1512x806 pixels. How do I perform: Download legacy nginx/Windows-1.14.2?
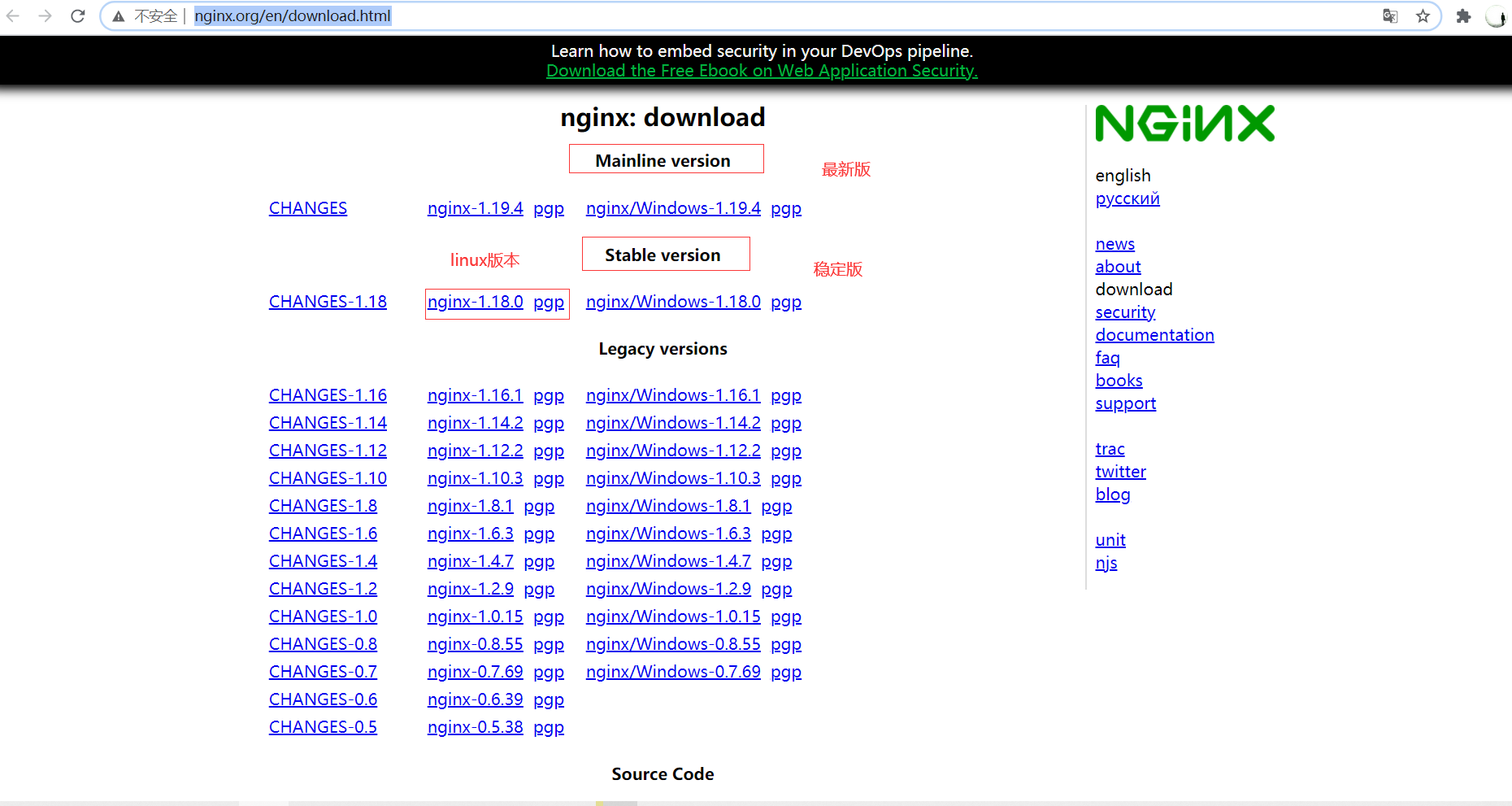673,423
